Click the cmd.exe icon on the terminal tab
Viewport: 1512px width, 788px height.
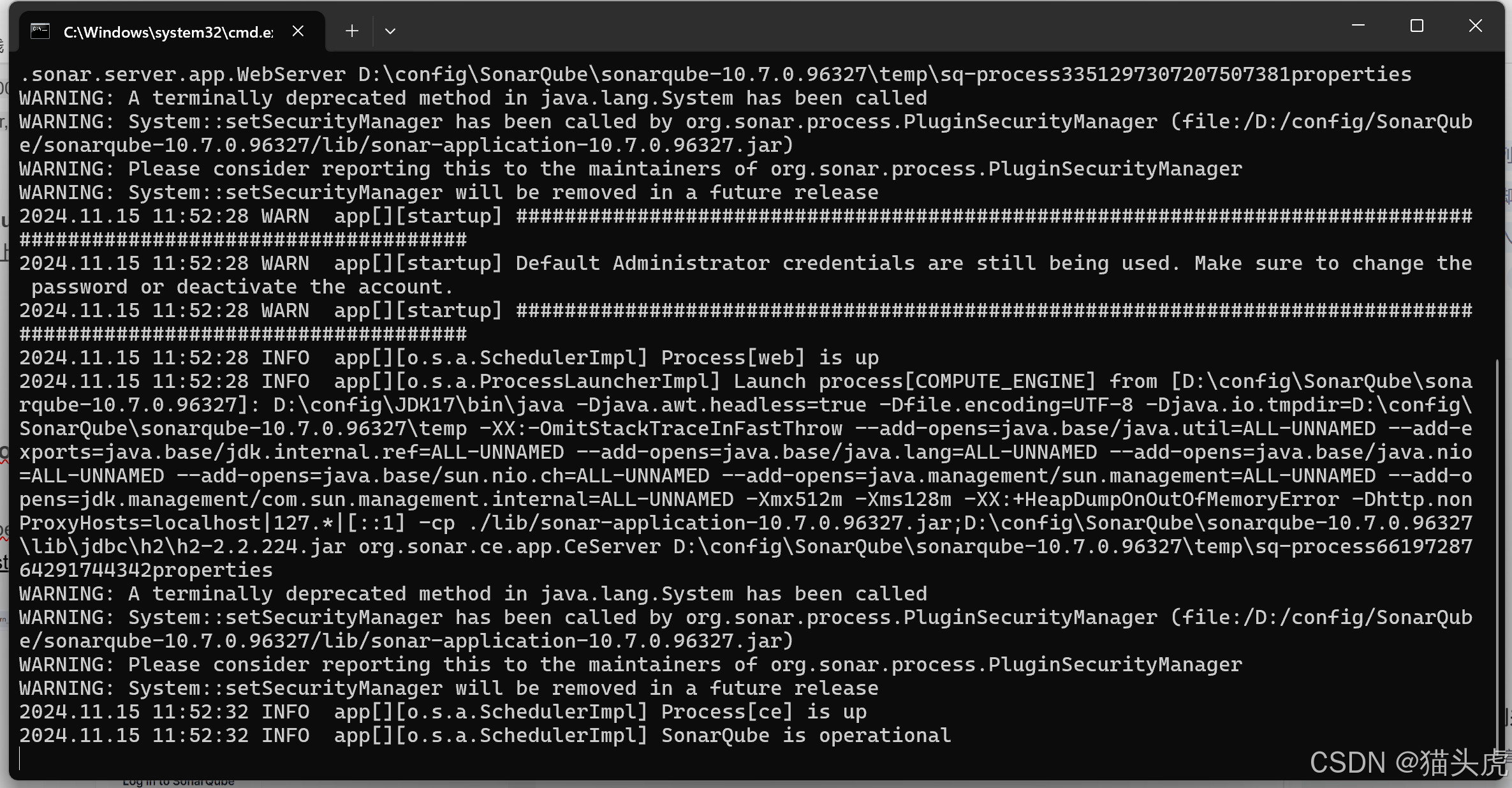40,30
